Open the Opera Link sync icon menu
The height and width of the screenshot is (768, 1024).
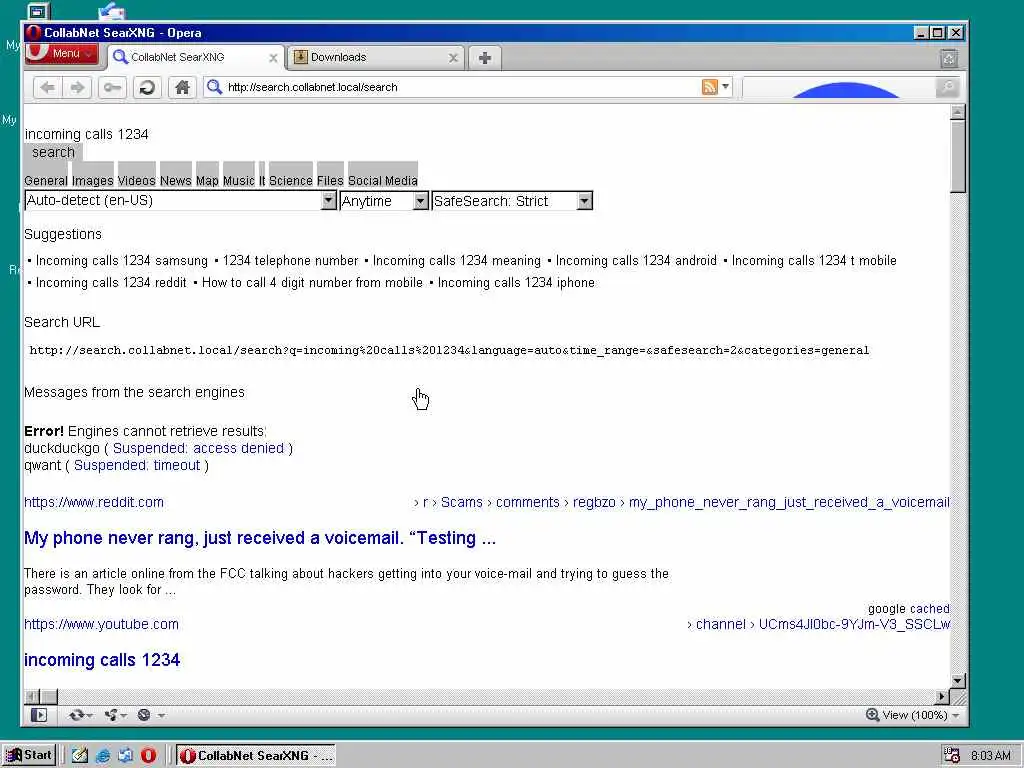pos(80,715)
